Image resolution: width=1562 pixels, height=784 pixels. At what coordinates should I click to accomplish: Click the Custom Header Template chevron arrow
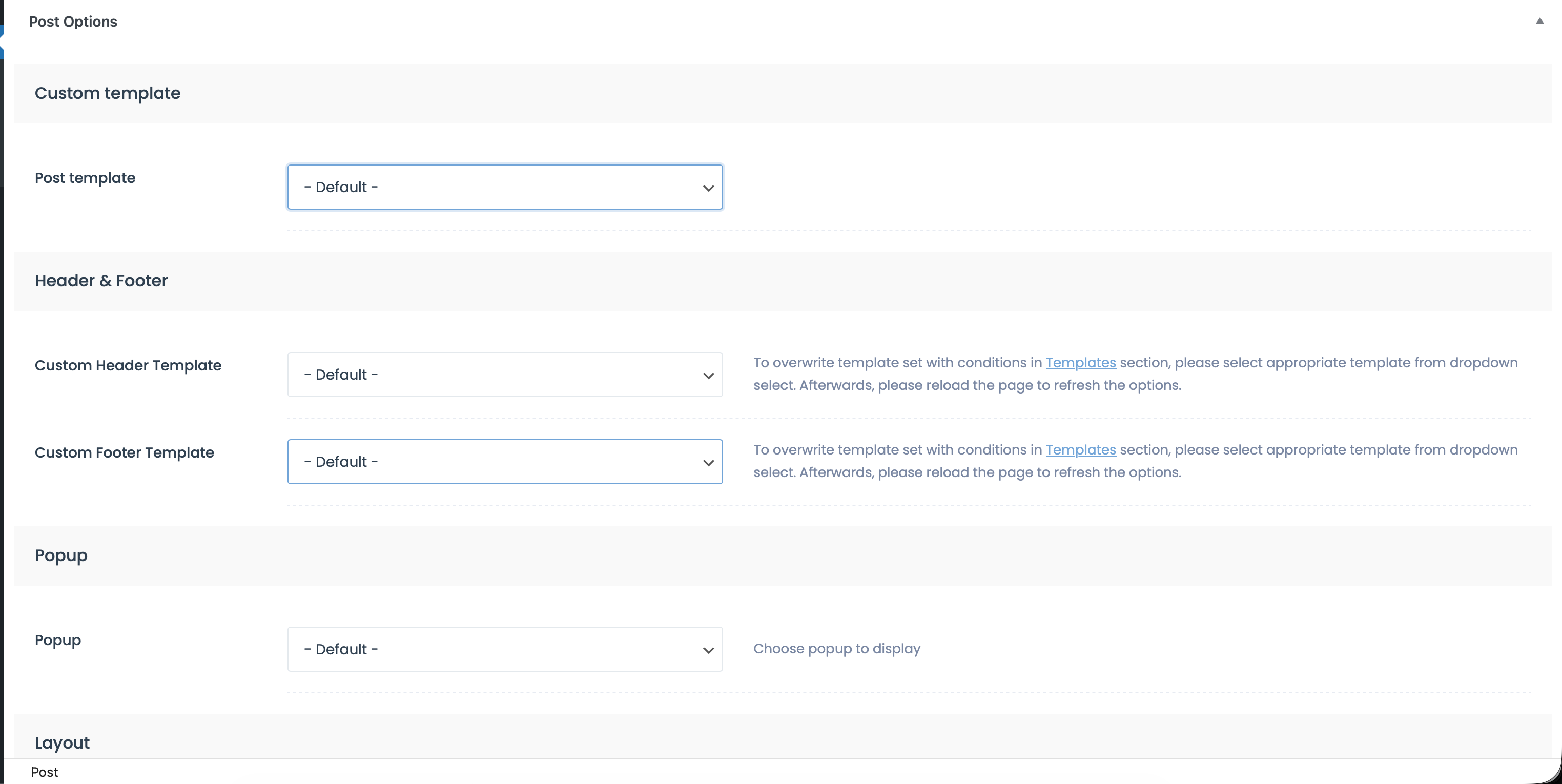tap(708, 375)
